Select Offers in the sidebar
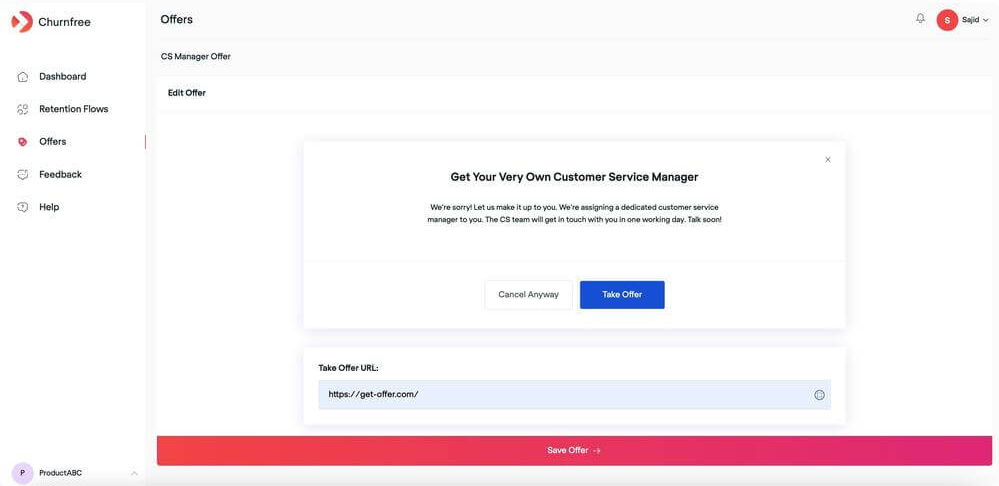The height and width of the screenshot is (486, 999). (52, 141)
